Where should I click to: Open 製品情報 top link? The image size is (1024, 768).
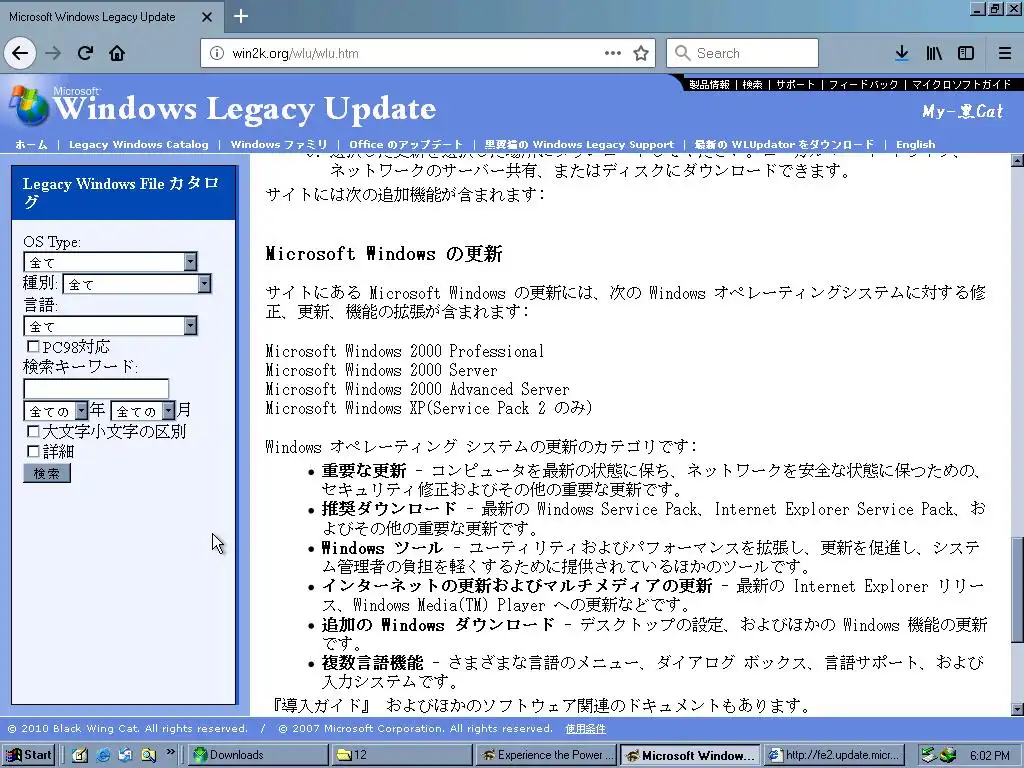[709, 84]
